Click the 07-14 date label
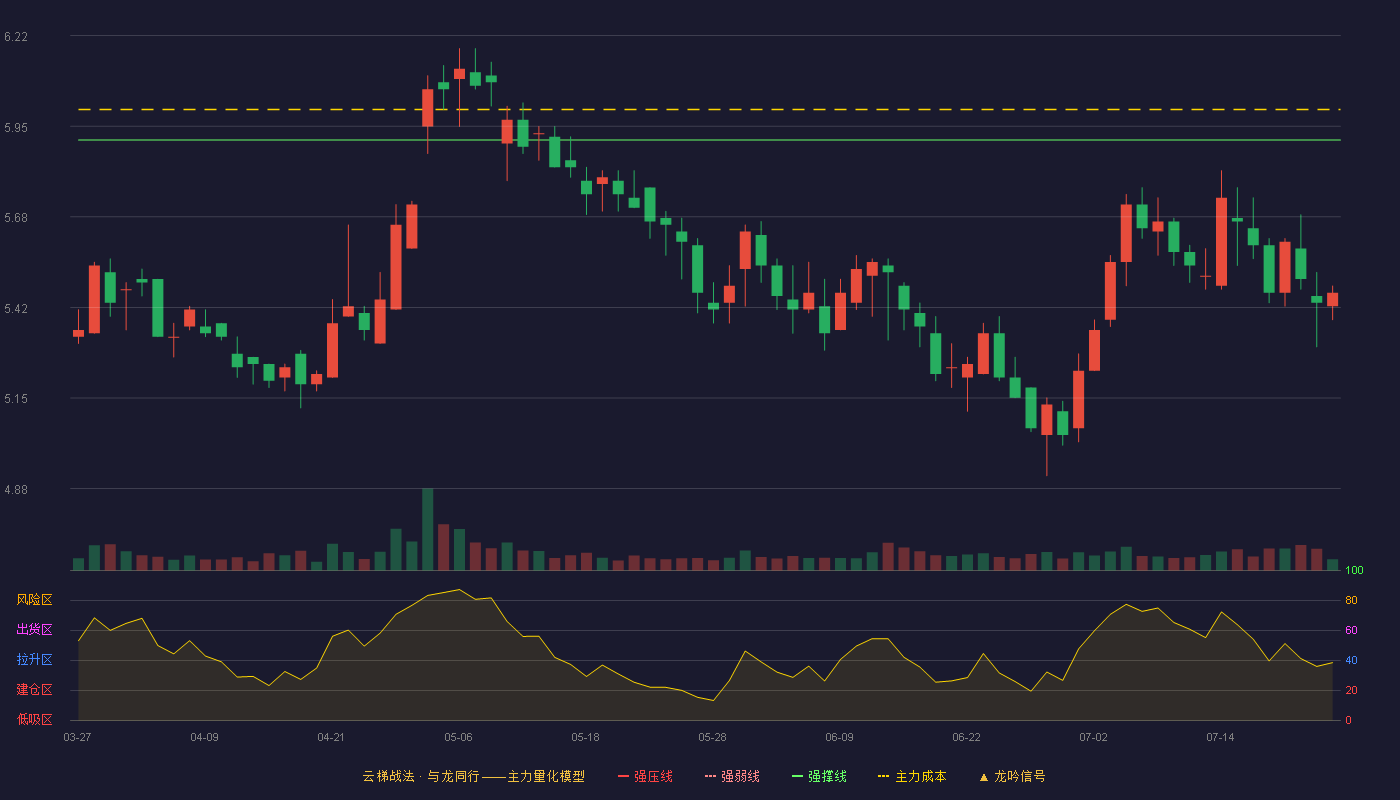The image size is (1400, 800). pos(1220,737)
